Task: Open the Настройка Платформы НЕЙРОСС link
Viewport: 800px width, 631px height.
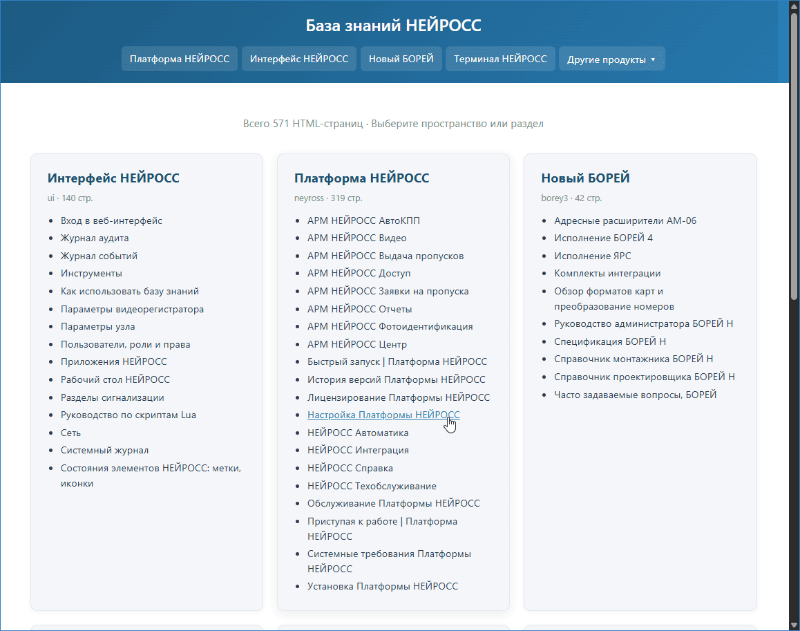Action: coord(383,415)
